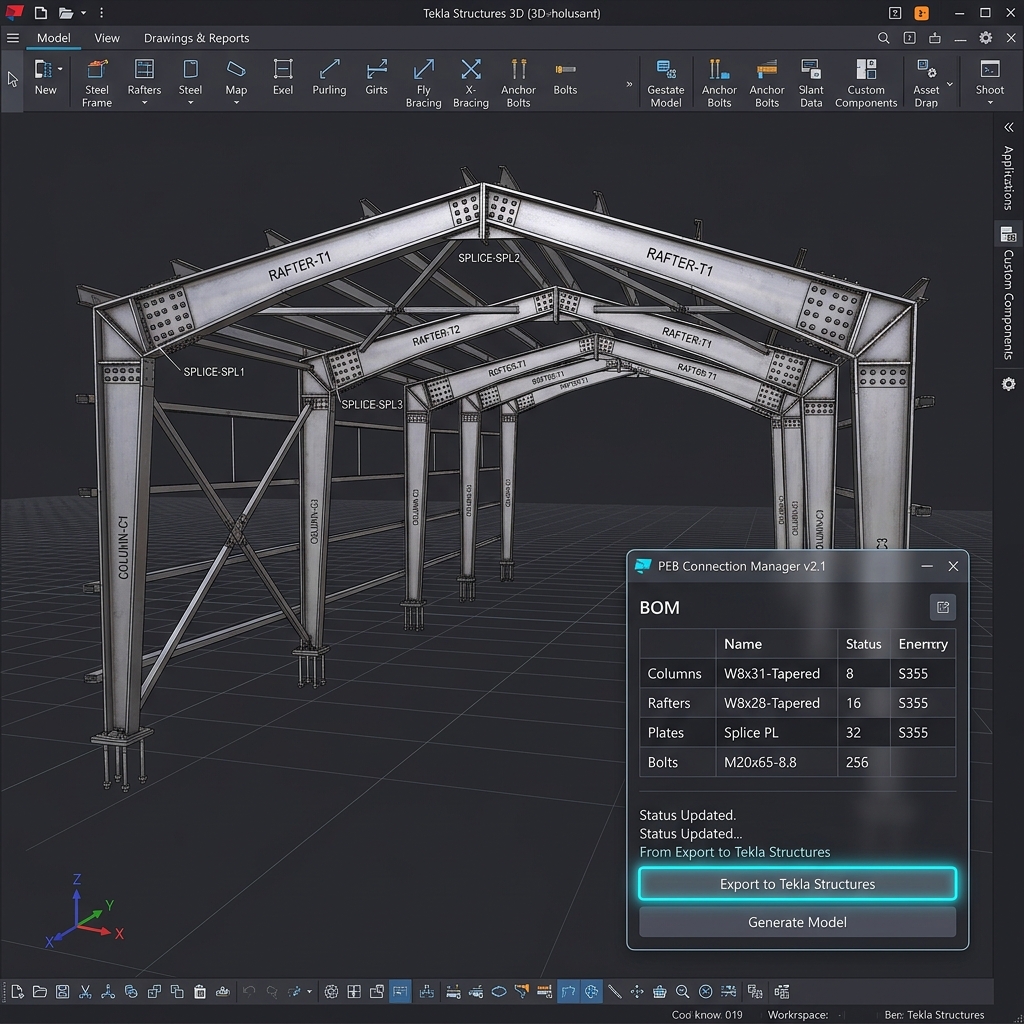Open Custom Components from the ribbon

(866, 82)
